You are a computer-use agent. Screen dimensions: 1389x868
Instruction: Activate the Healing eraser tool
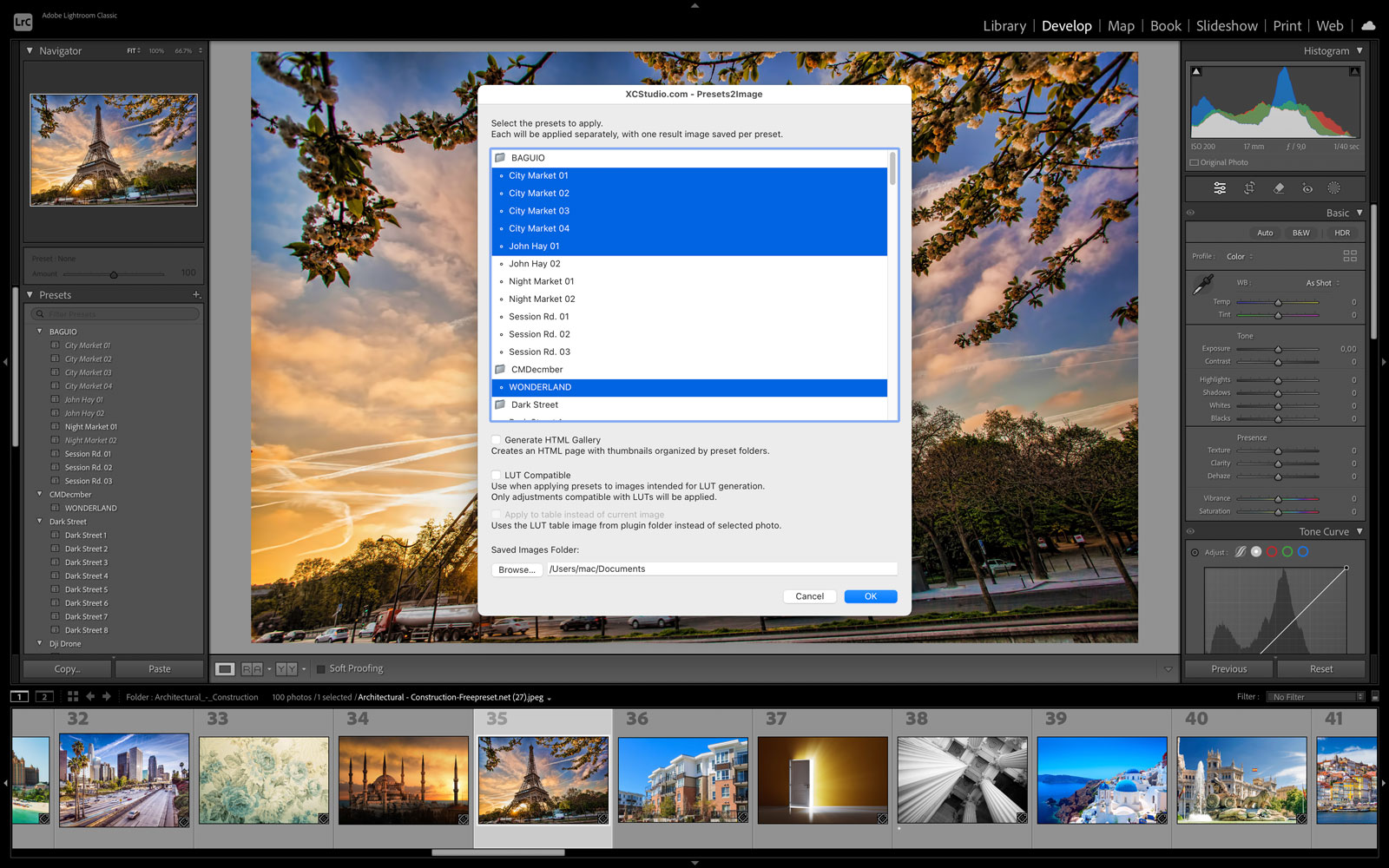[1278, 188]
